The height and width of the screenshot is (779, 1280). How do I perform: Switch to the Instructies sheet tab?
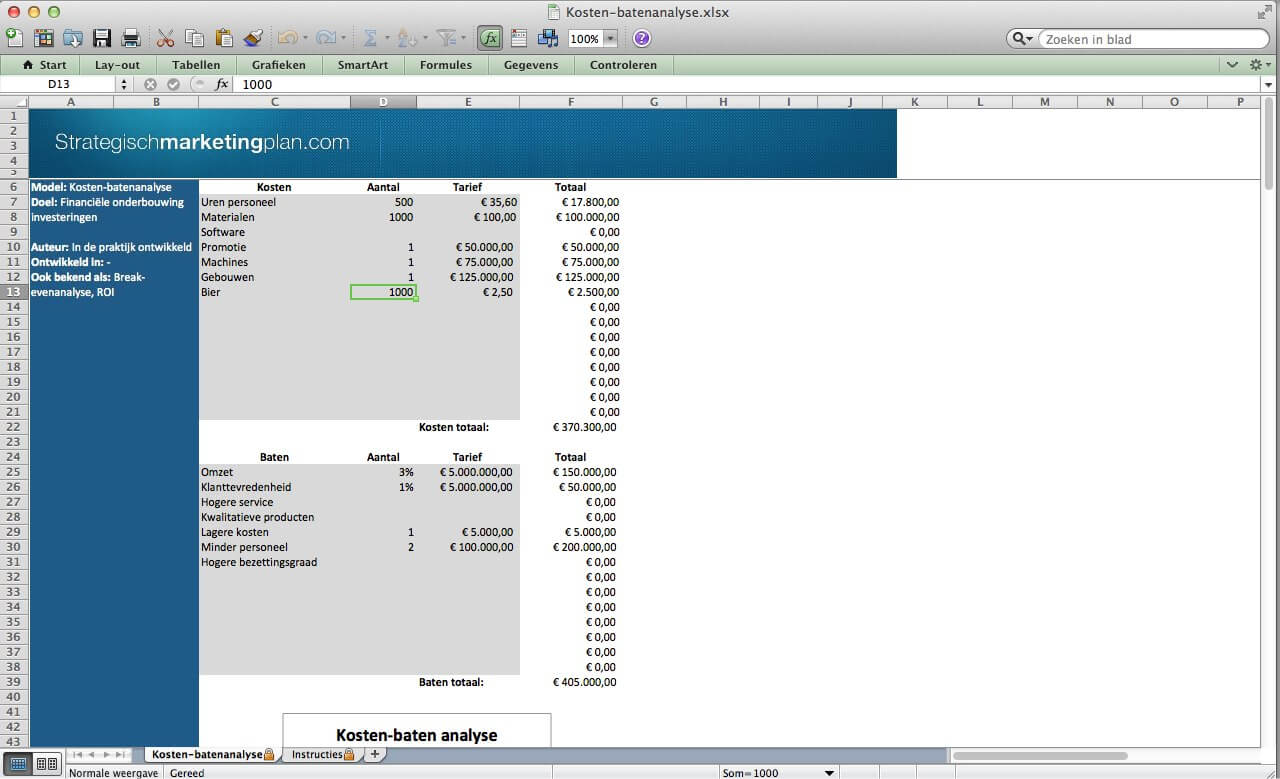click(317, 754)
